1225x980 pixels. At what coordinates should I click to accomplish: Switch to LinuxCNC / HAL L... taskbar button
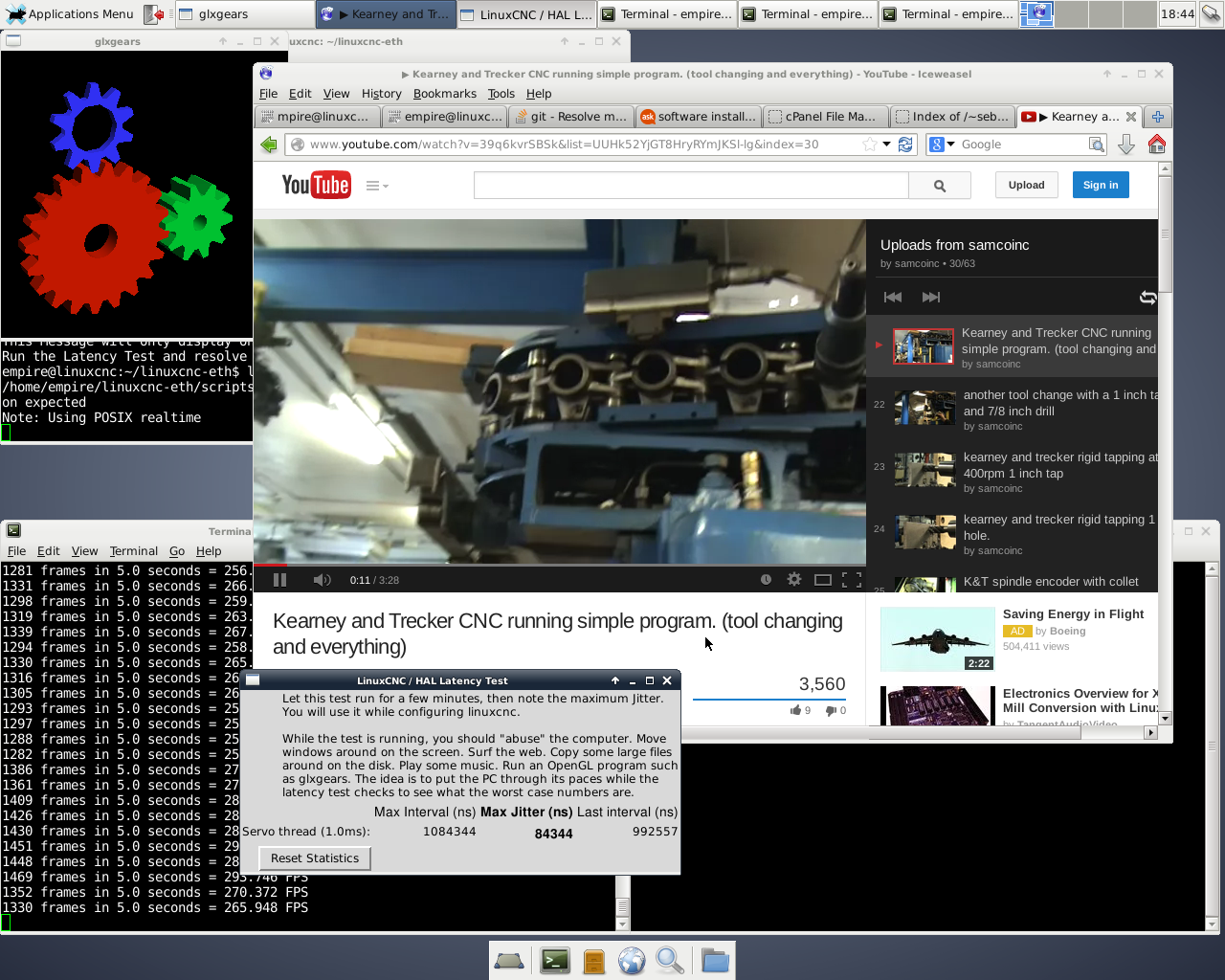coord(525,14)
